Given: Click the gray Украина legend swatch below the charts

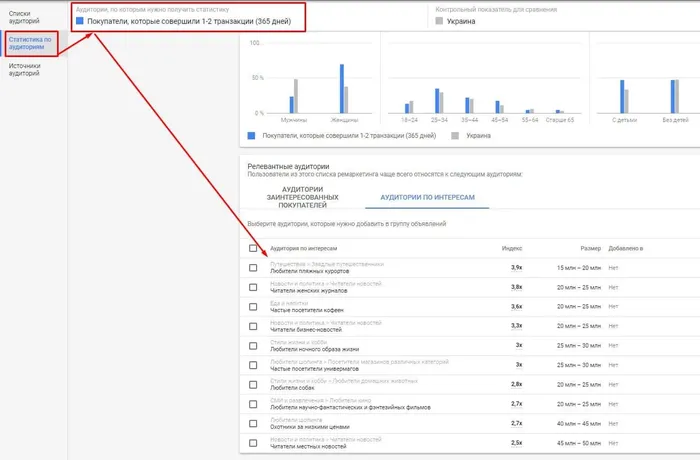Looking at the screenshot, I should click(455, 135).
